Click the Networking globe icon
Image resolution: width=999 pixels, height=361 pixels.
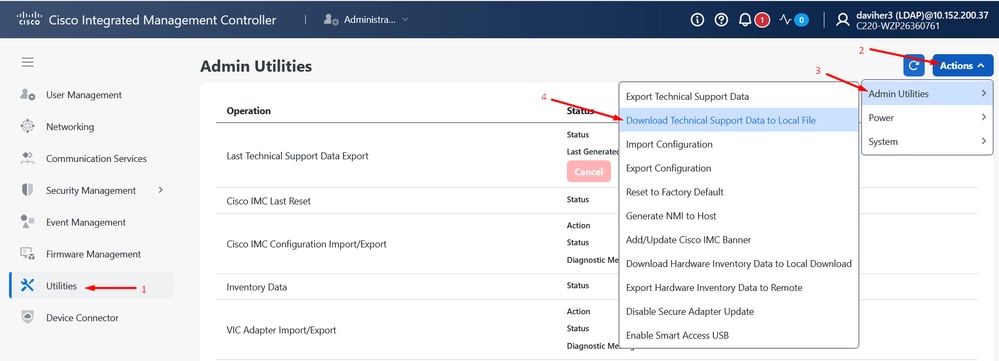tap(27, 126)
